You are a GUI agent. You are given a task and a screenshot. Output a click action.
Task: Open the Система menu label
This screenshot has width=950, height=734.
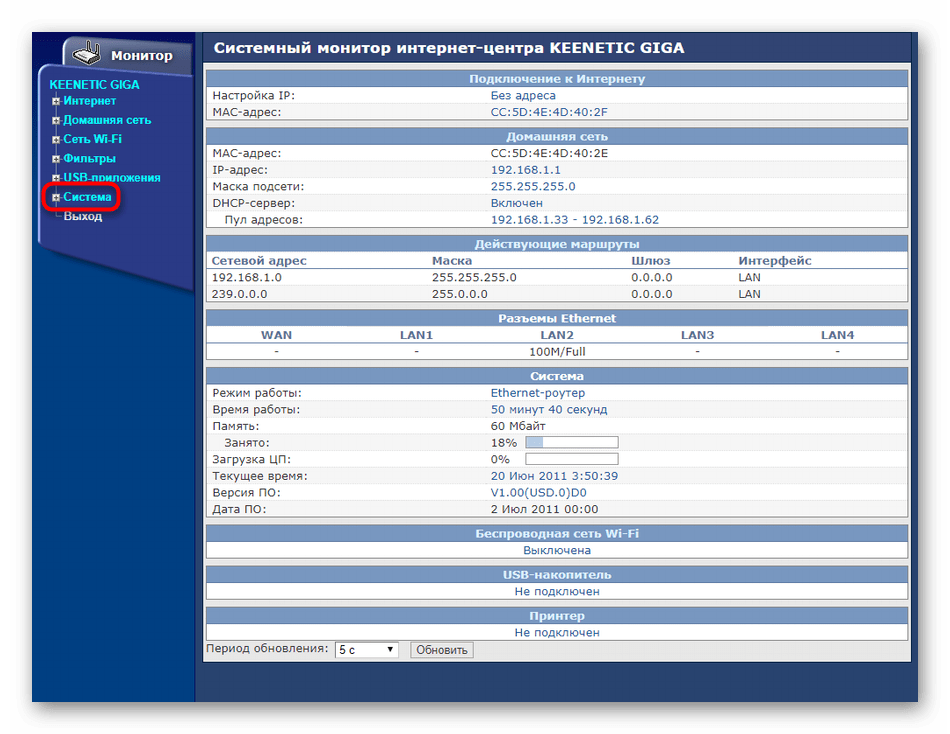click(87, 197)
